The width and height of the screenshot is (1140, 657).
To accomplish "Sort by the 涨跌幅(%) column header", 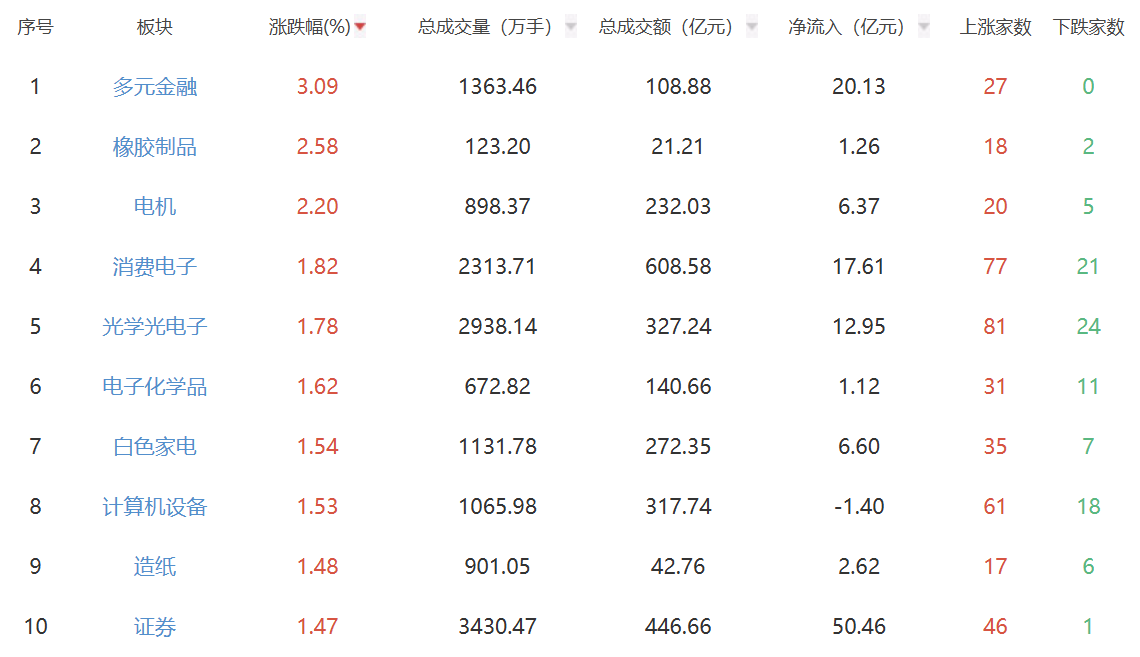I will (x=310, y=28).
